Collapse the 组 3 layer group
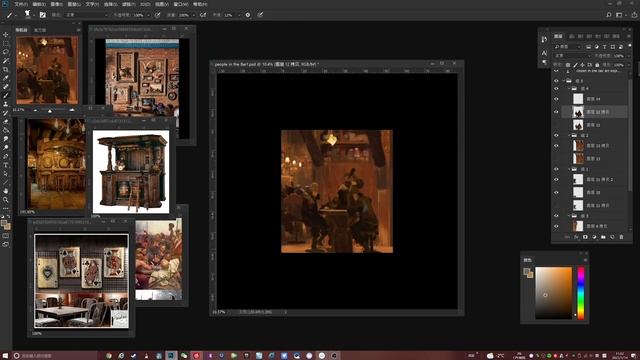The image size is (640, 360). 569,216
